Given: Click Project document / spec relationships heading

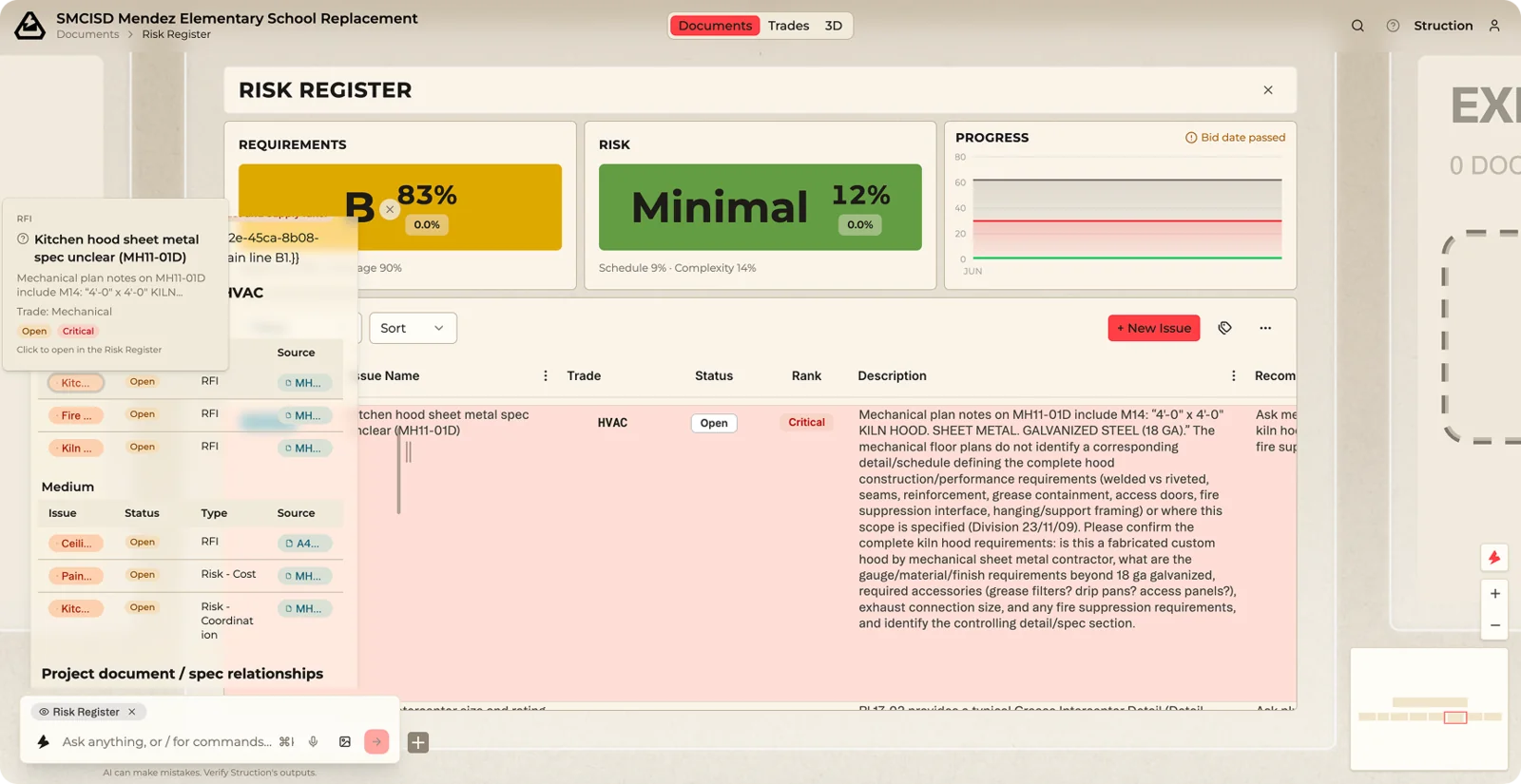Looking at the screenshot, I should 183,674.
